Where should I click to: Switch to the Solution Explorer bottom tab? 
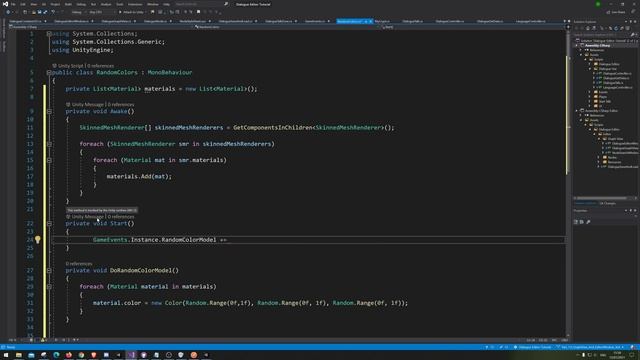(x=585, y=203)
